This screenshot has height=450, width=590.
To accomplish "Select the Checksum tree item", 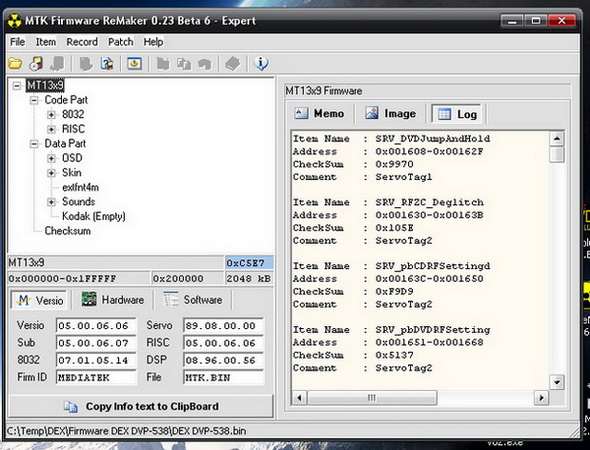I will [67, 231].
